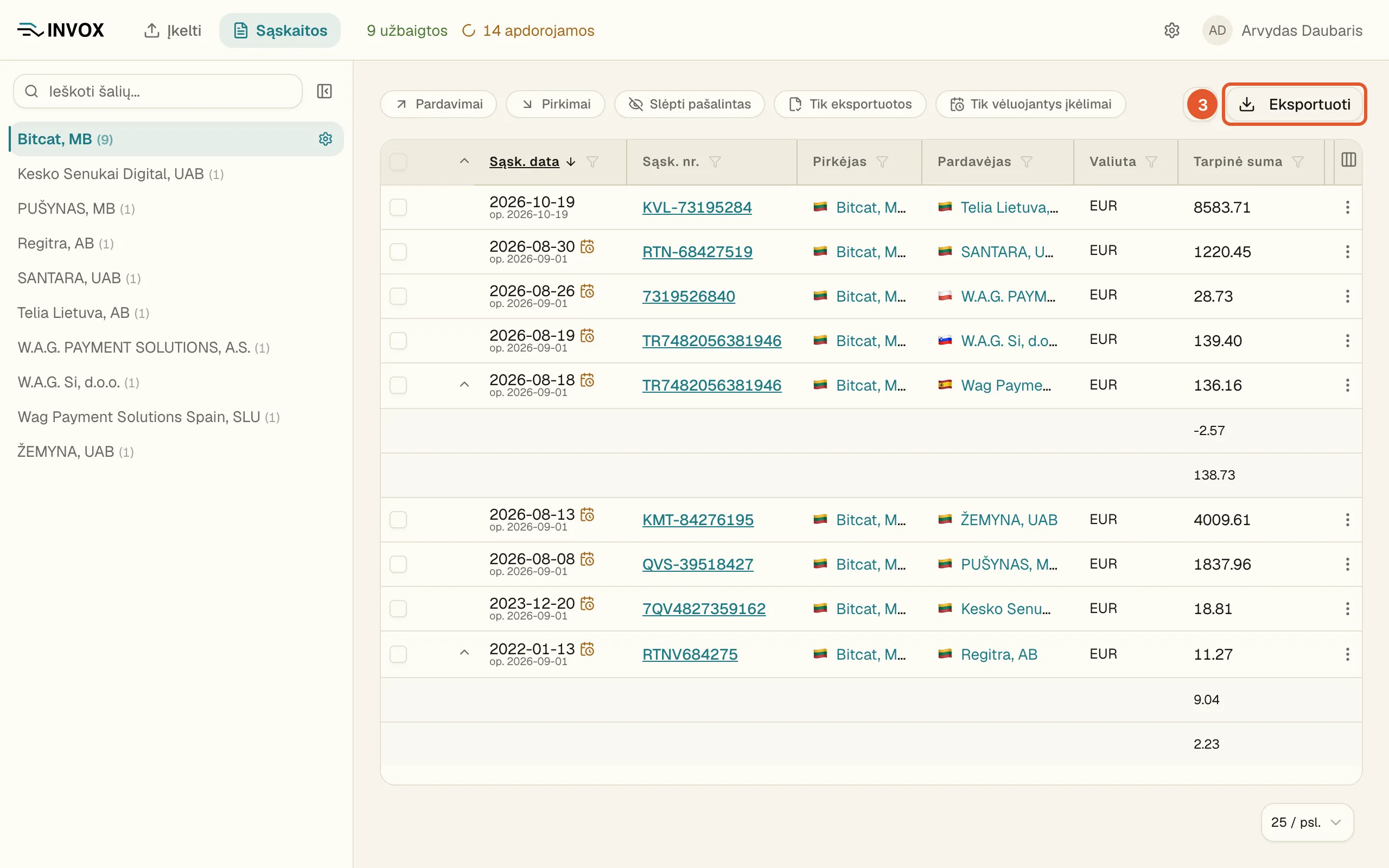Open row menu for KVL-73195284

point(1347,207)
